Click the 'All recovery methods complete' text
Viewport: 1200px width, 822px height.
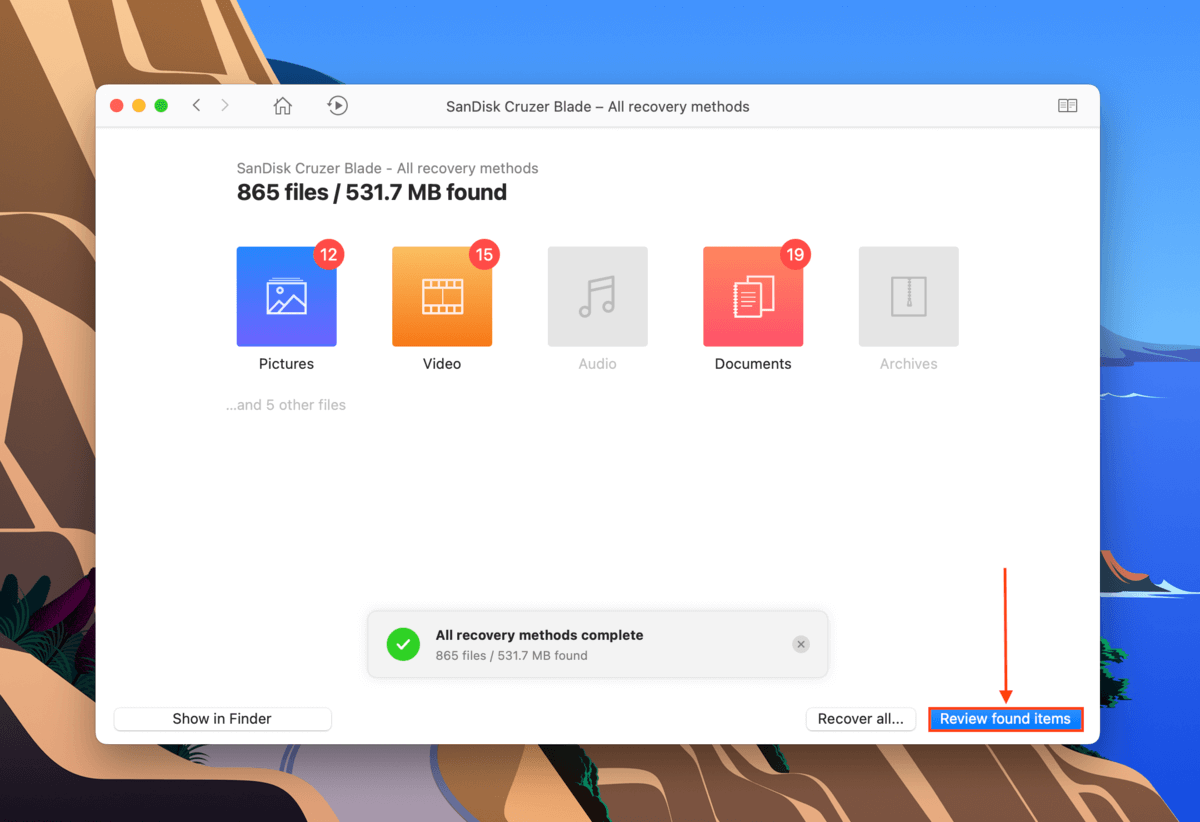(540, 635)
